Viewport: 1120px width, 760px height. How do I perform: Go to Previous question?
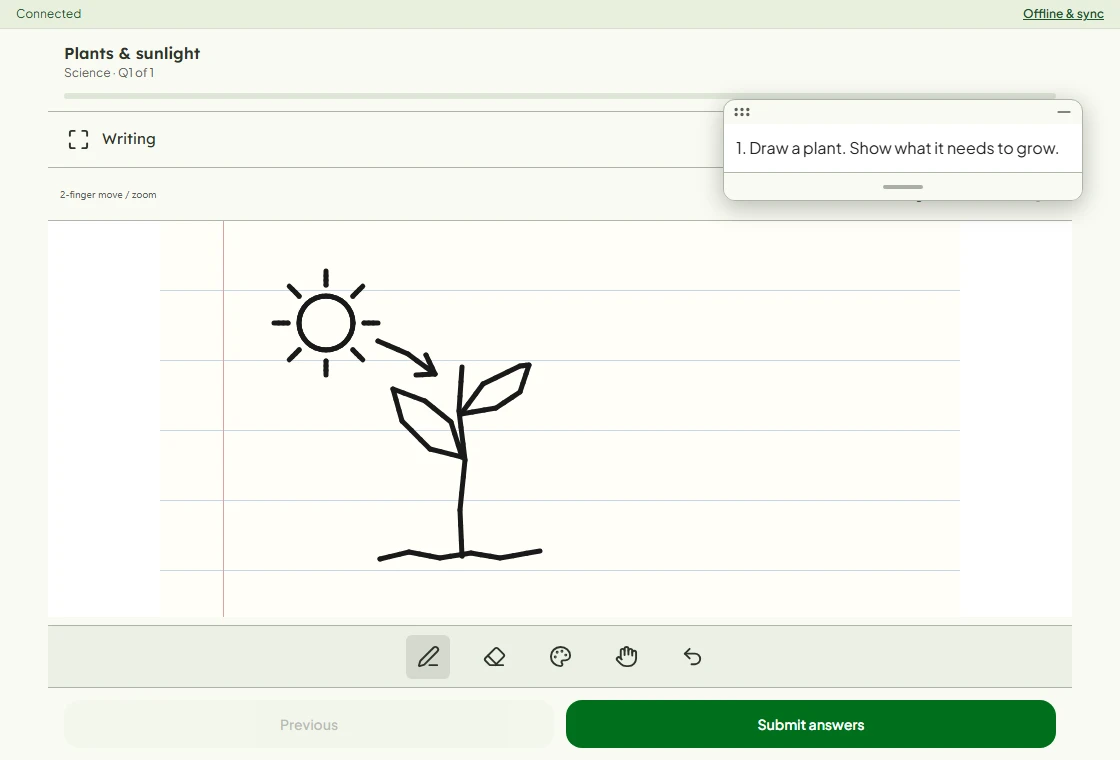(x=309, y=724)
